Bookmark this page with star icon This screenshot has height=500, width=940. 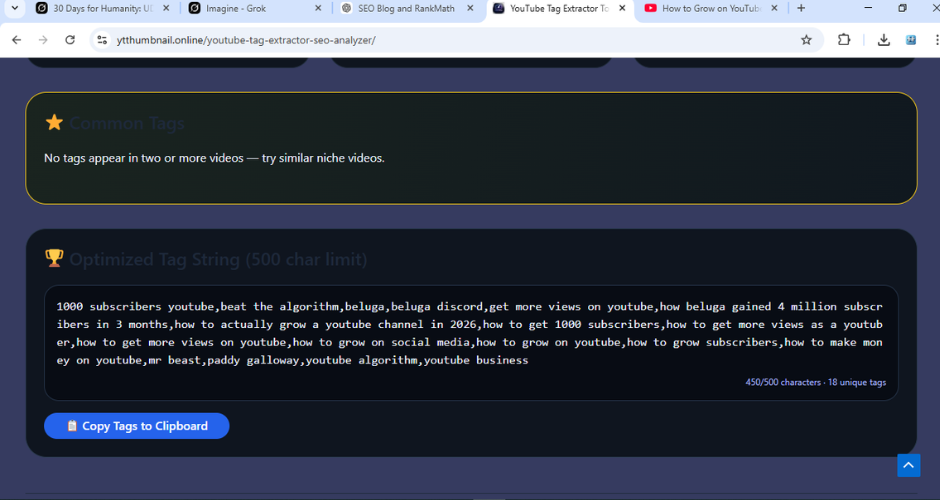[806, 40]
